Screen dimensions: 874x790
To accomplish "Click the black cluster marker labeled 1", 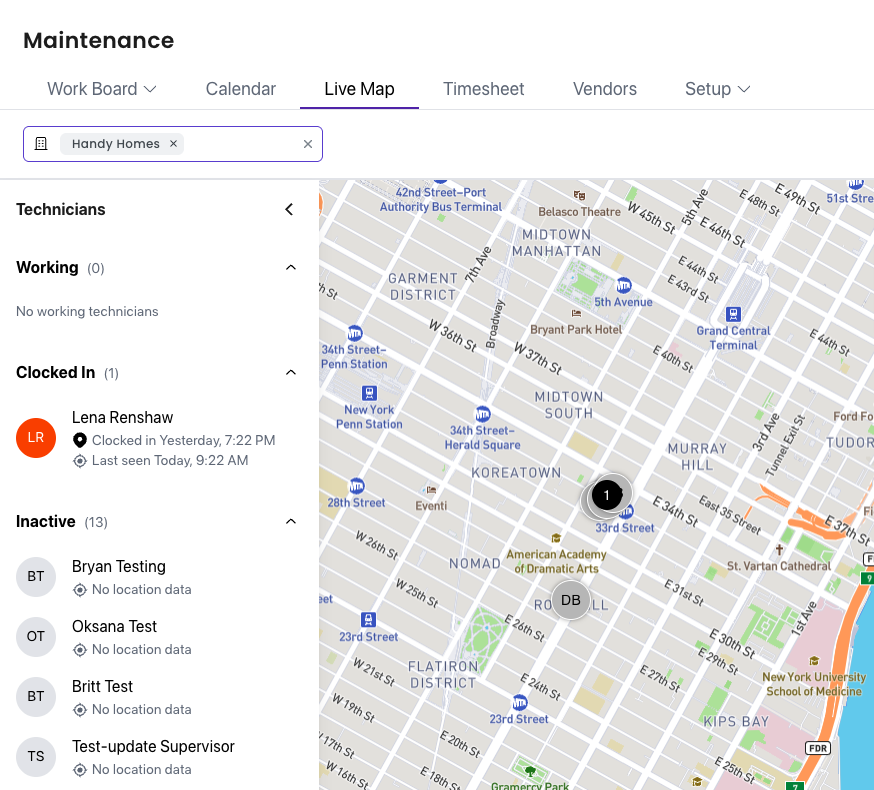I will [606, 495].
